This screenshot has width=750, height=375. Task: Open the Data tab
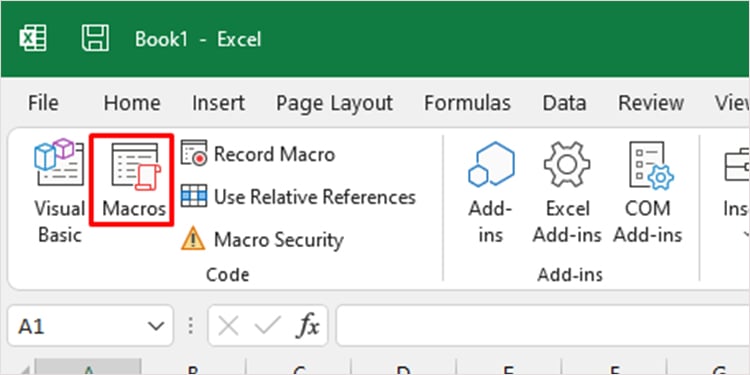coord(564,103)
